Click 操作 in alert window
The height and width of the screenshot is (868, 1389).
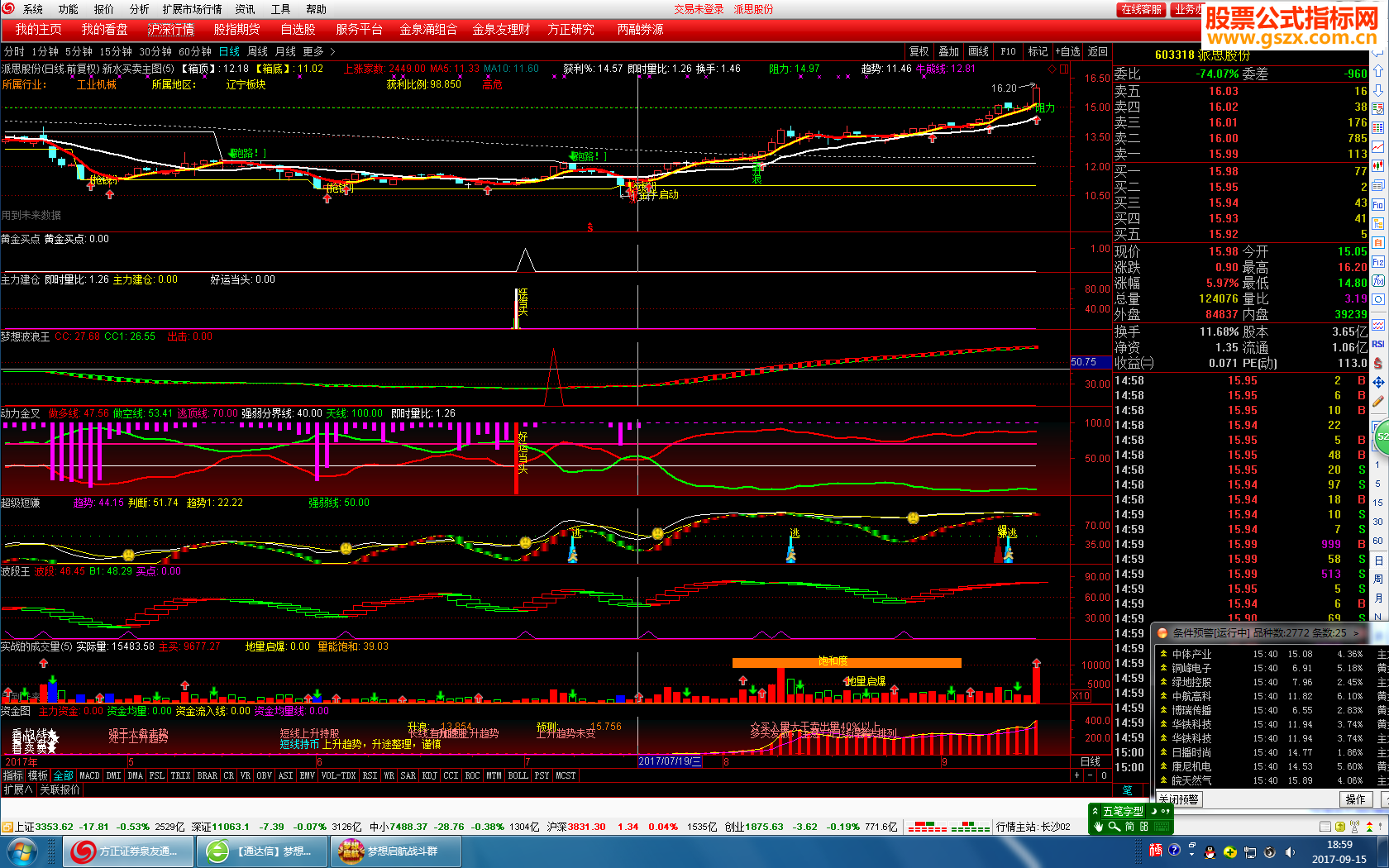coord(1356,799)
